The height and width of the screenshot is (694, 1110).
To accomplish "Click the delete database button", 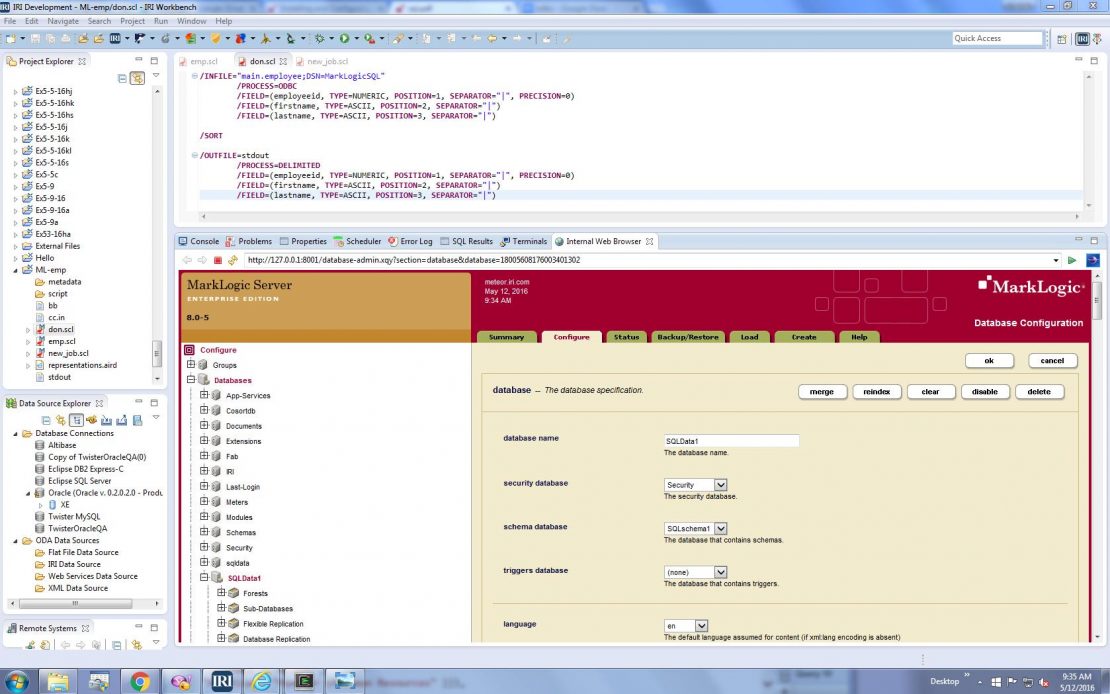I will 1039,392.
